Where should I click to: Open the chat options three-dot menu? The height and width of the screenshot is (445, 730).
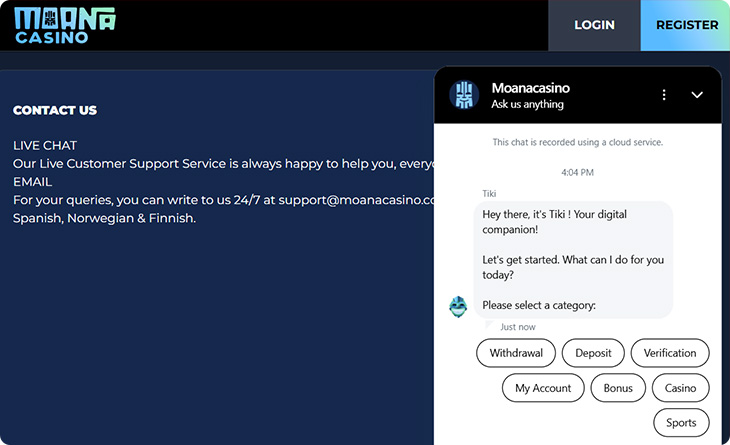[x=664, y=95]
